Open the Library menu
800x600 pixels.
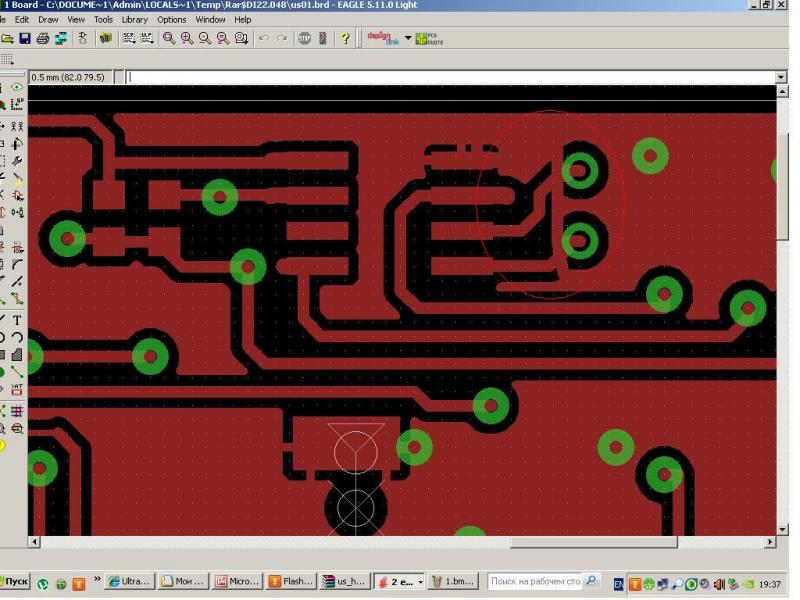pyautogui.click(x=134, y=19)
